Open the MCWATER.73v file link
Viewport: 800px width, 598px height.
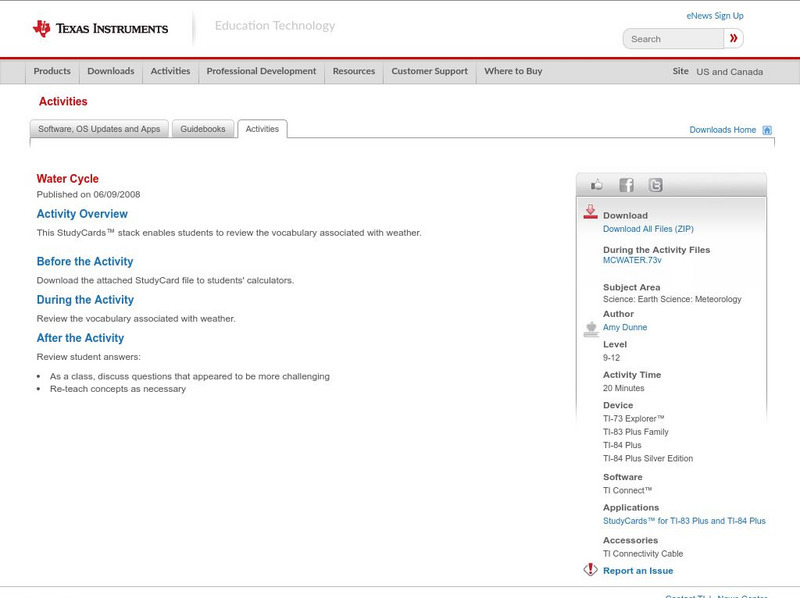click(632, 260)
